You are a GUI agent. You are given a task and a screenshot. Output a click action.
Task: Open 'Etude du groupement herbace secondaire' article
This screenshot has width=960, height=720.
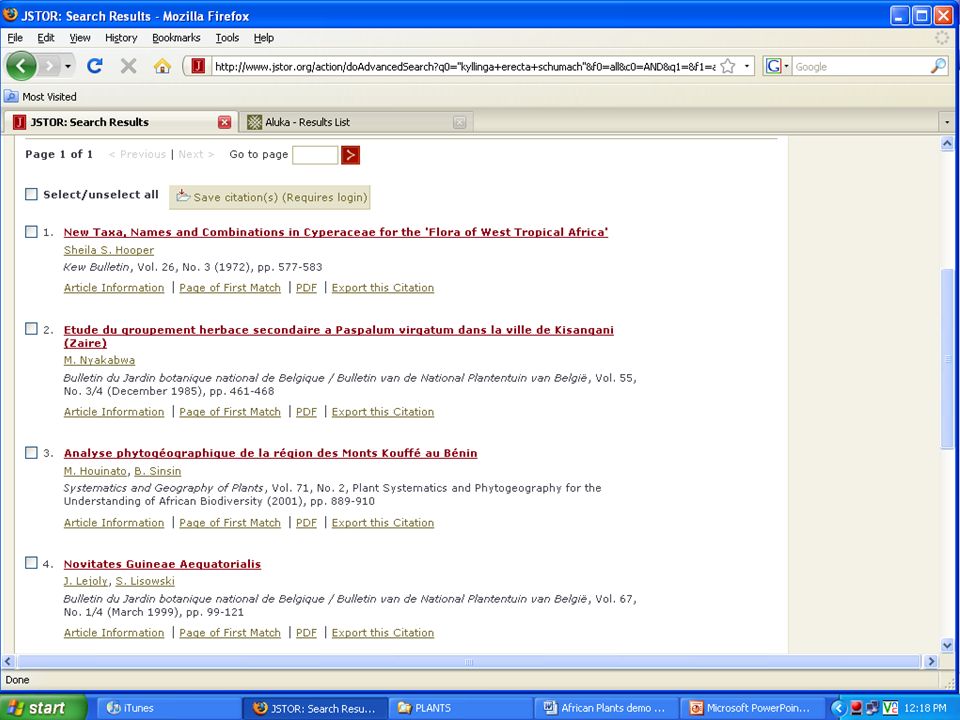[x=339, y=336]
